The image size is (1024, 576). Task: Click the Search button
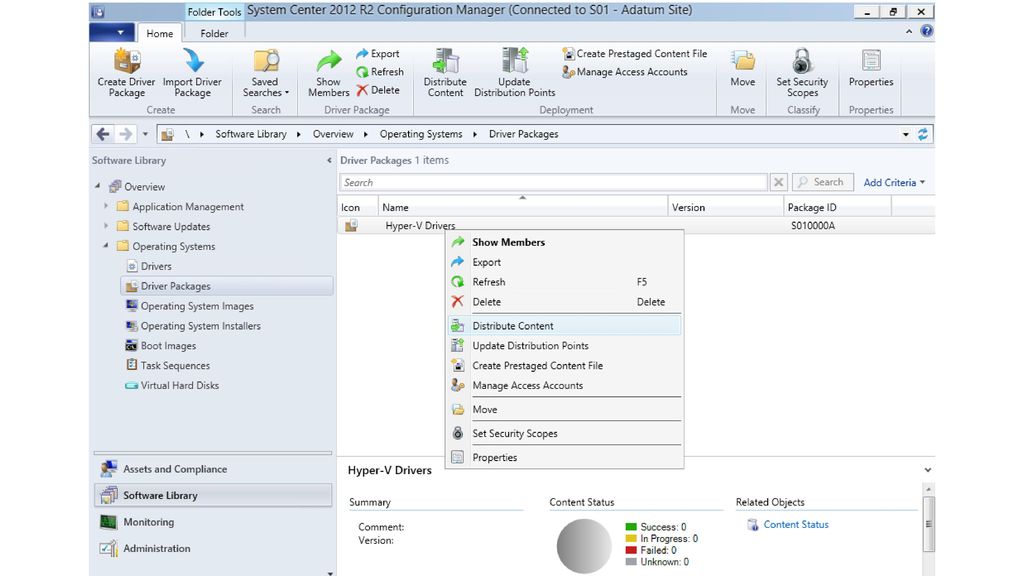click(x=823, y=182)
